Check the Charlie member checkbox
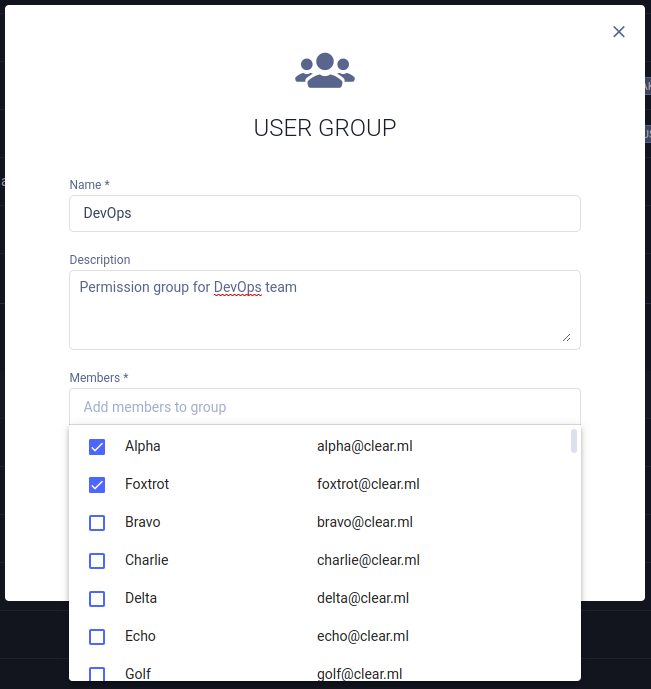 [x=97, y=561]
